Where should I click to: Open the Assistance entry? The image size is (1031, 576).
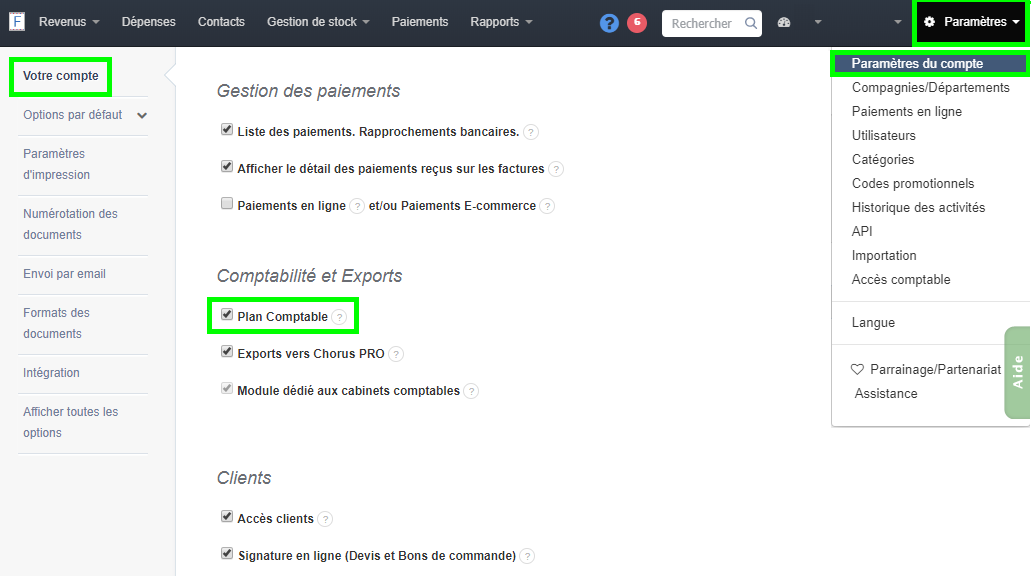pos(886,393)
